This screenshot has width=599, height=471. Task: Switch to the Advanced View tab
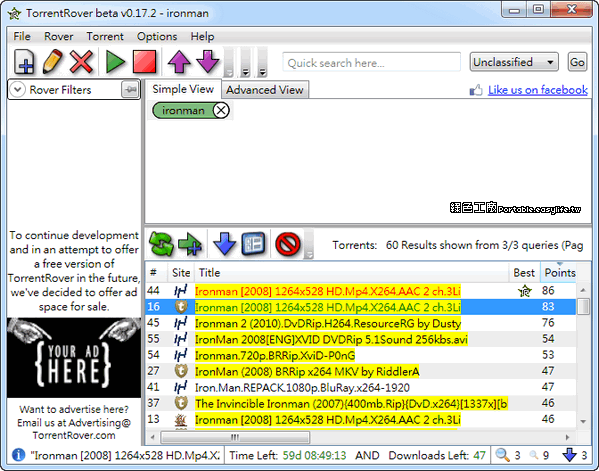tap(265, 90)
